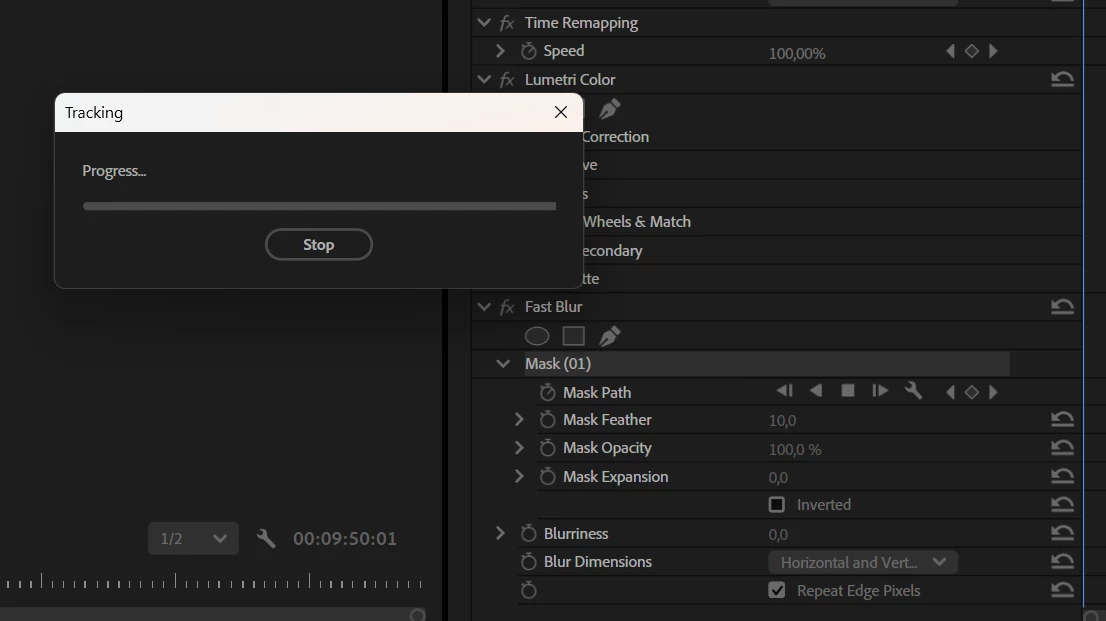Create 4-point polygon mask for Fast Blur
The width and height of the screenshot is (1106, 621).
pyautogui.click(x=573, y=337)
